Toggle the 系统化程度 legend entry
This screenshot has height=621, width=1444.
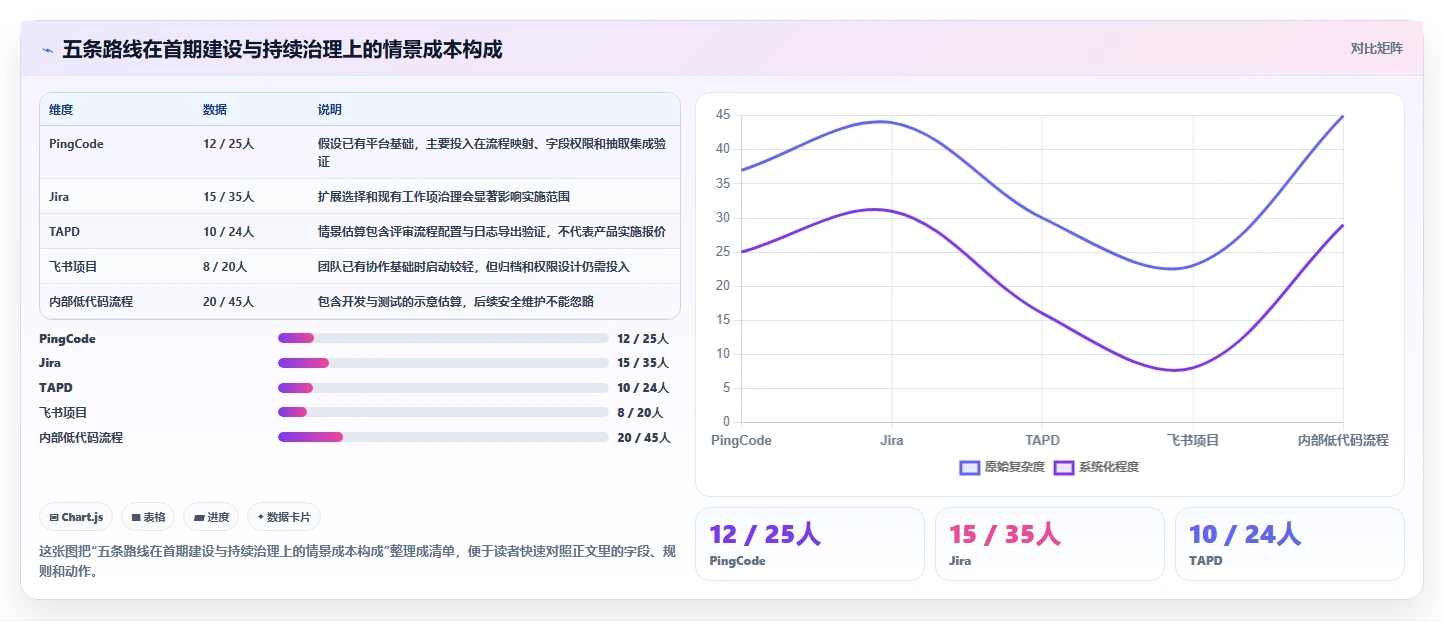tap(1097, 467)
